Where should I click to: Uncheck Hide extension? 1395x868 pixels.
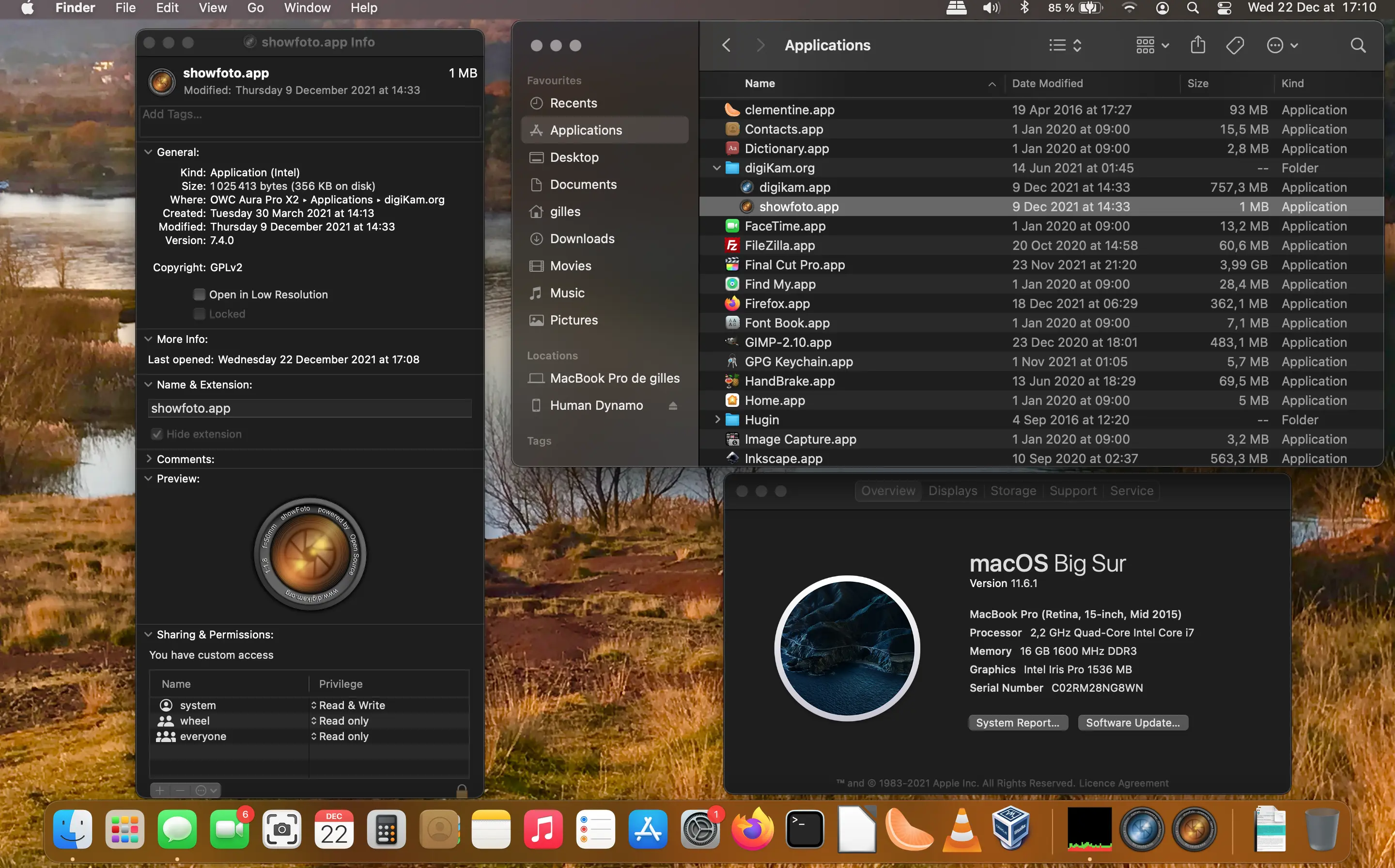point(157,434)
